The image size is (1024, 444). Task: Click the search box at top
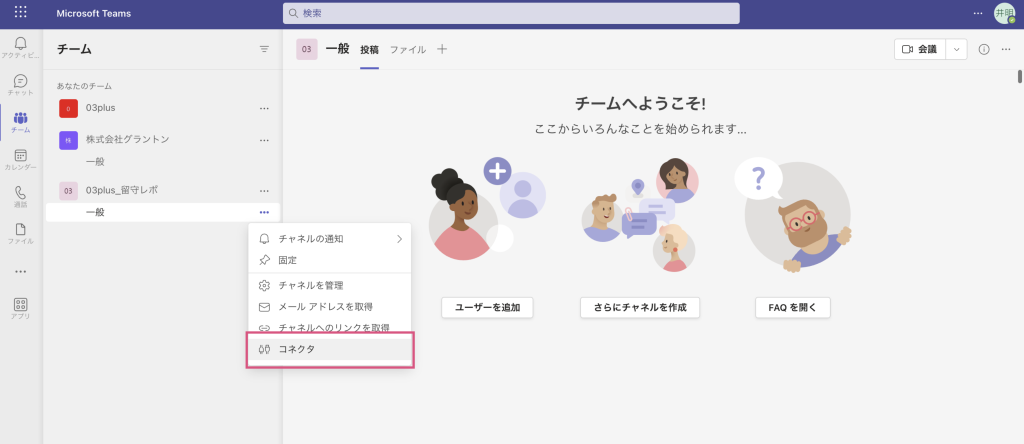511,13
